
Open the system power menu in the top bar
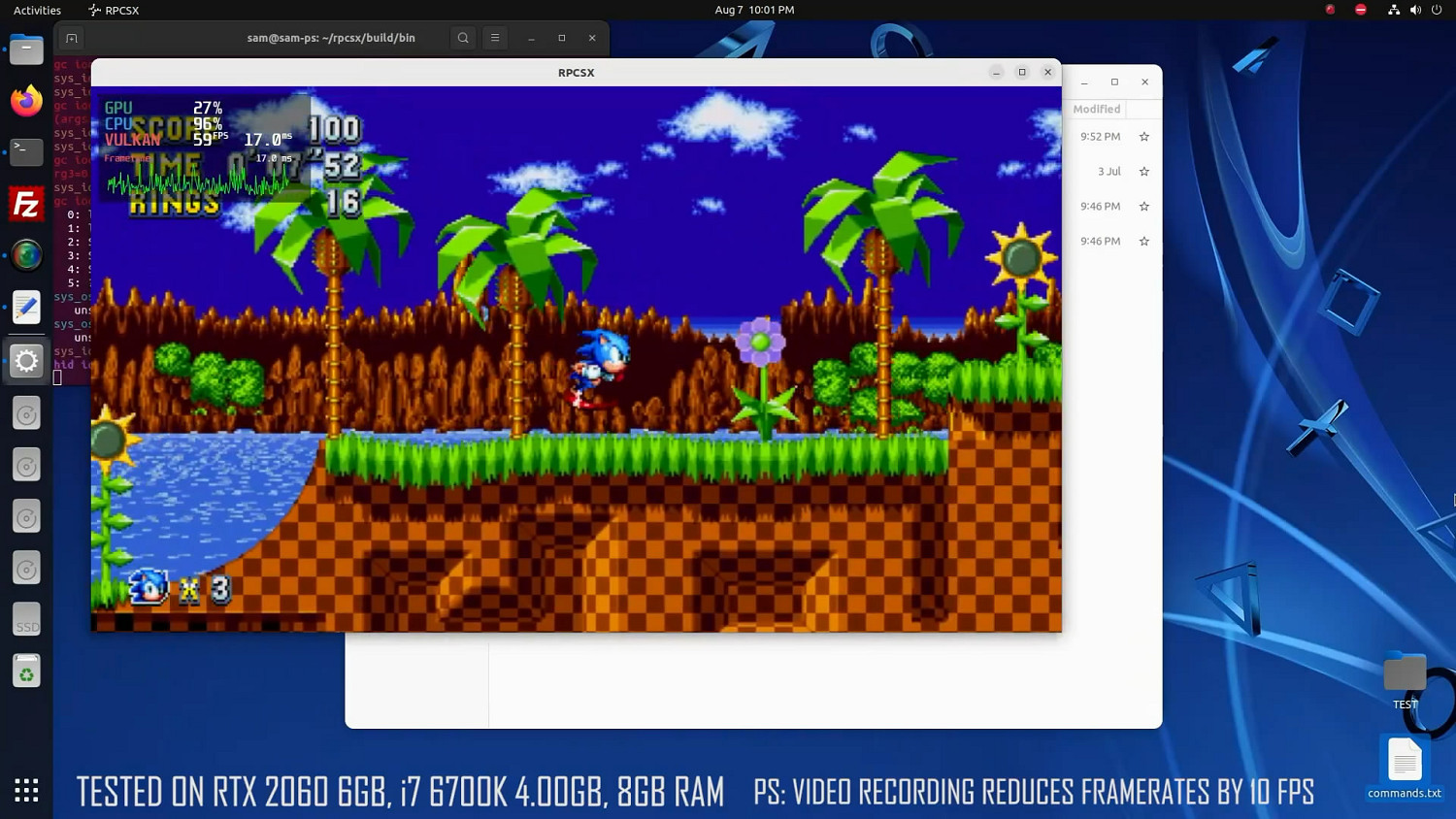click(x=1437, y=10)
